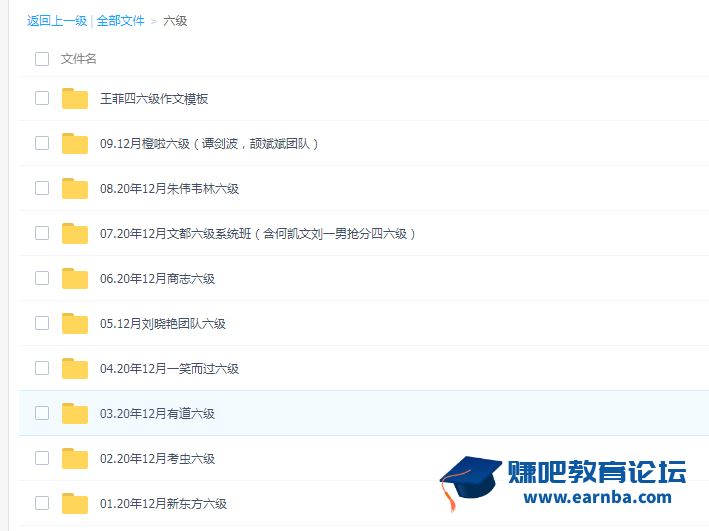Screen dimensions: 709x531
Task: Click folder icon of 09.12月橙啦六级
Action: coord(75,143)
